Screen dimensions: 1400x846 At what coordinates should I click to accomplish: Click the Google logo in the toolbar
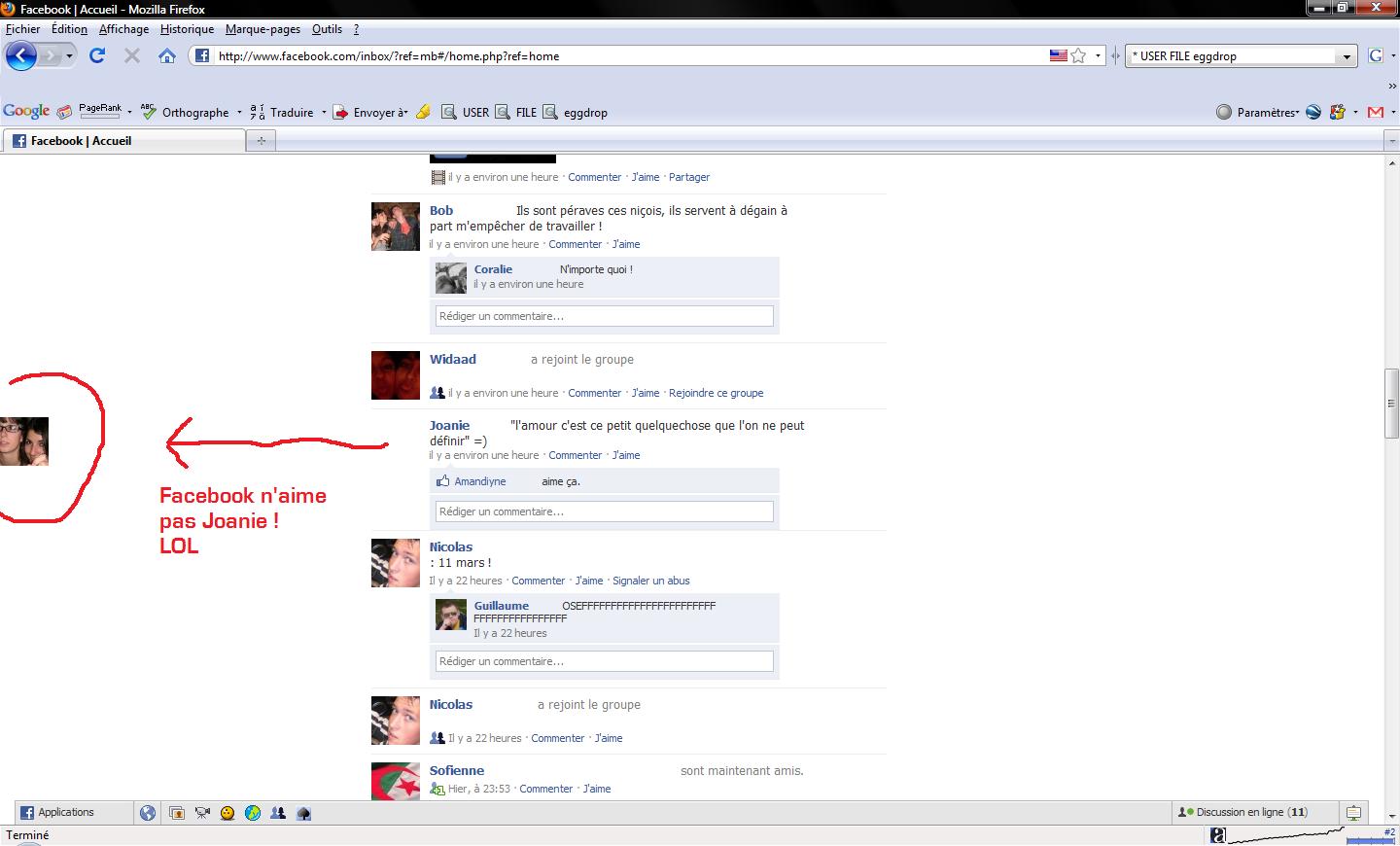pyautogui.click(x=26, y=112)
